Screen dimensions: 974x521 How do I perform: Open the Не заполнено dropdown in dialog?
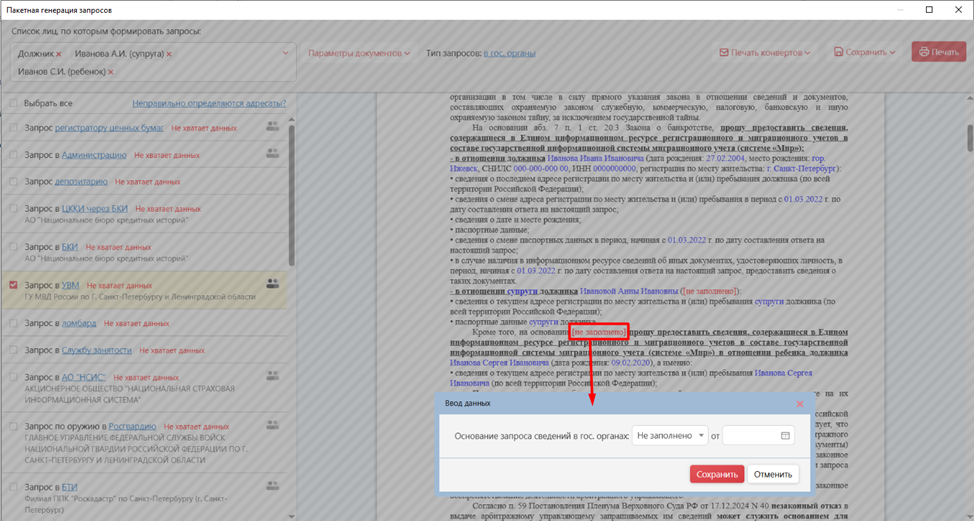point(669,436)
